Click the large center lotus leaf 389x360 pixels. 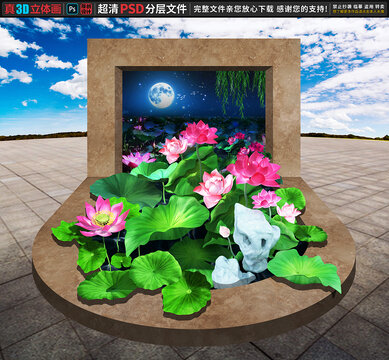167,222
